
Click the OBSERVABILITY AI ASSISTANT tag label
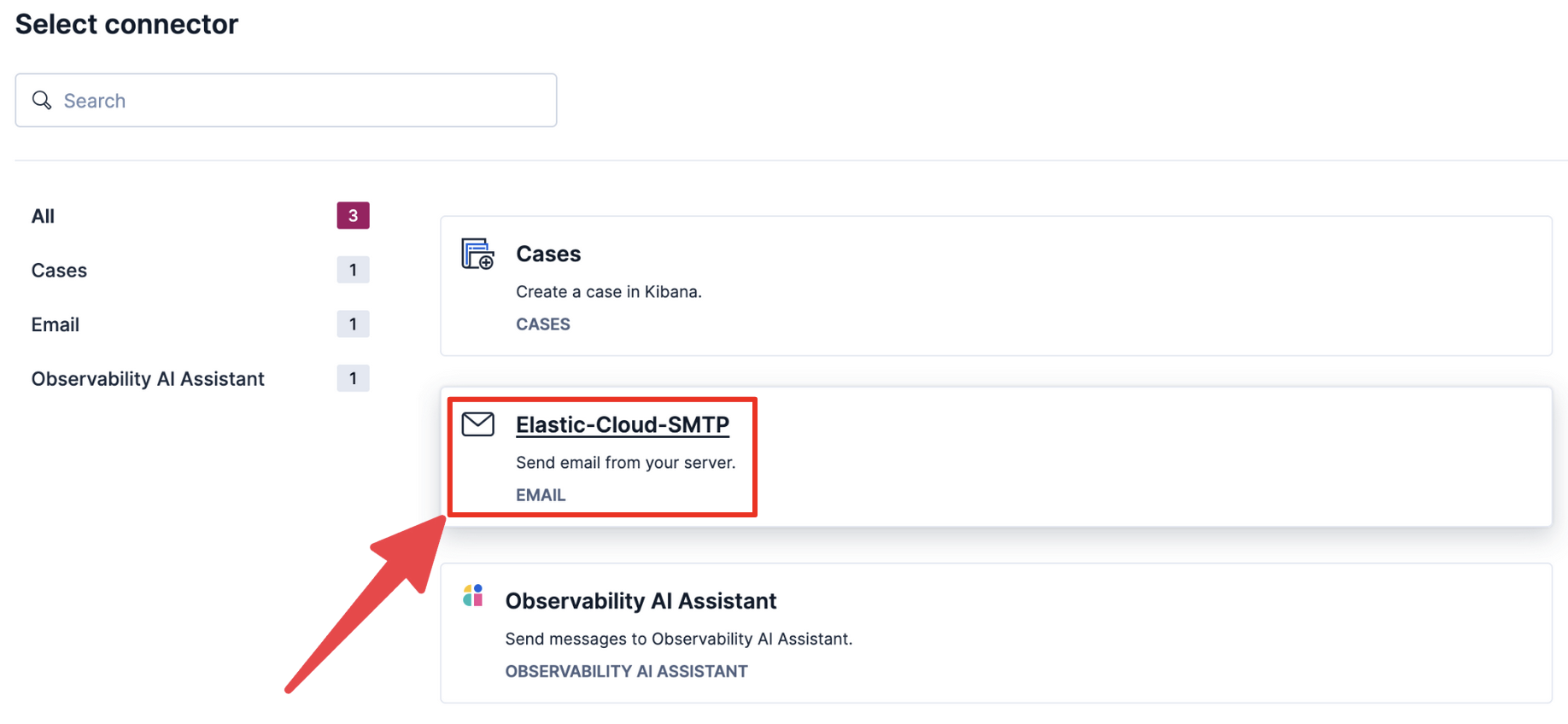[626, 672]
